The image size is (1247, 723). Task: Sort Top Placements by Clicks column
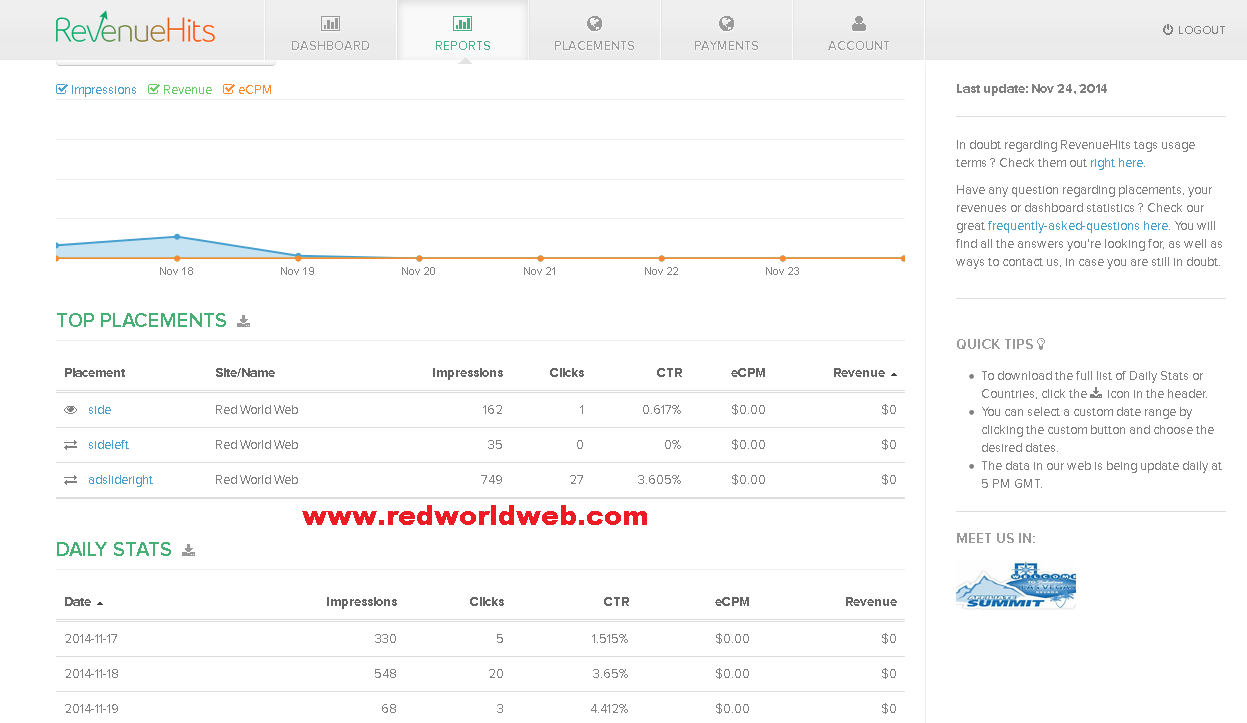[x=566, y=373]
